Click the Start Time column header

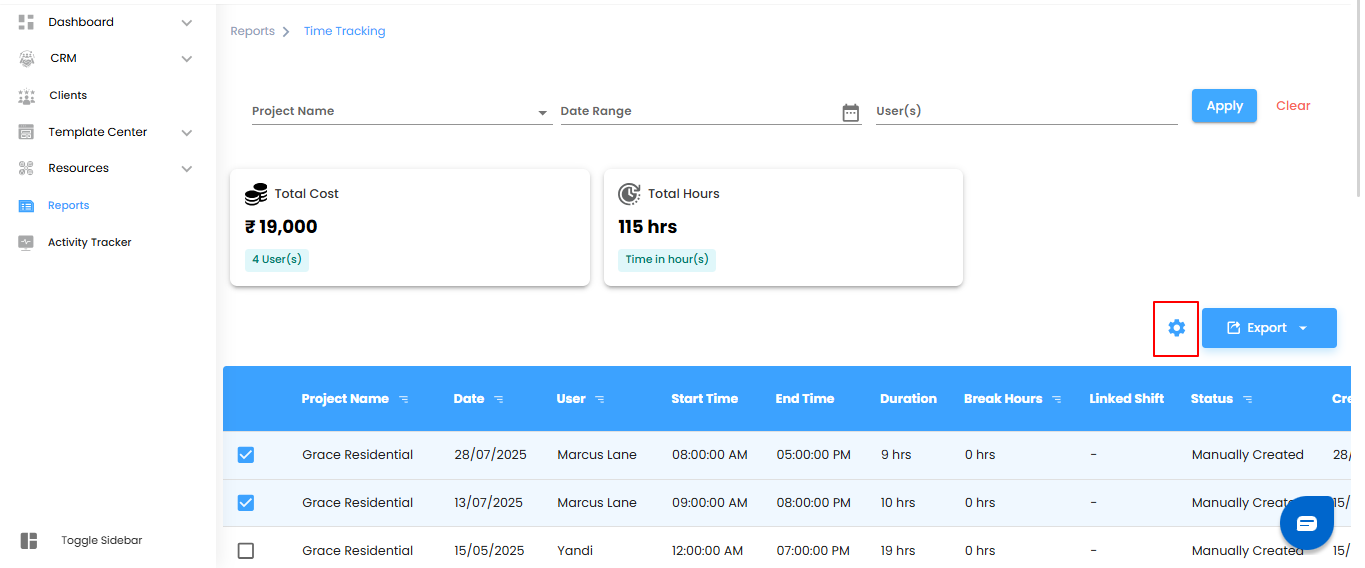click(x=705, y=399)
